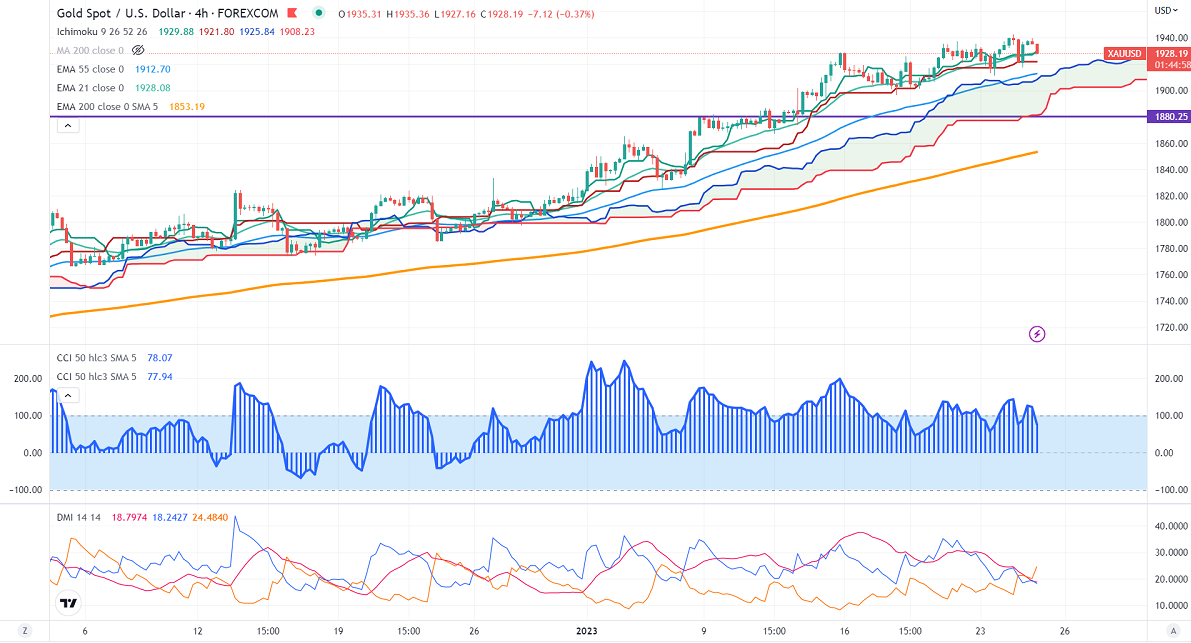The width and height of the screenshot is (1191, 643).
Task: Collapse the CCI pane legend chevron
Action: (67, 396)
